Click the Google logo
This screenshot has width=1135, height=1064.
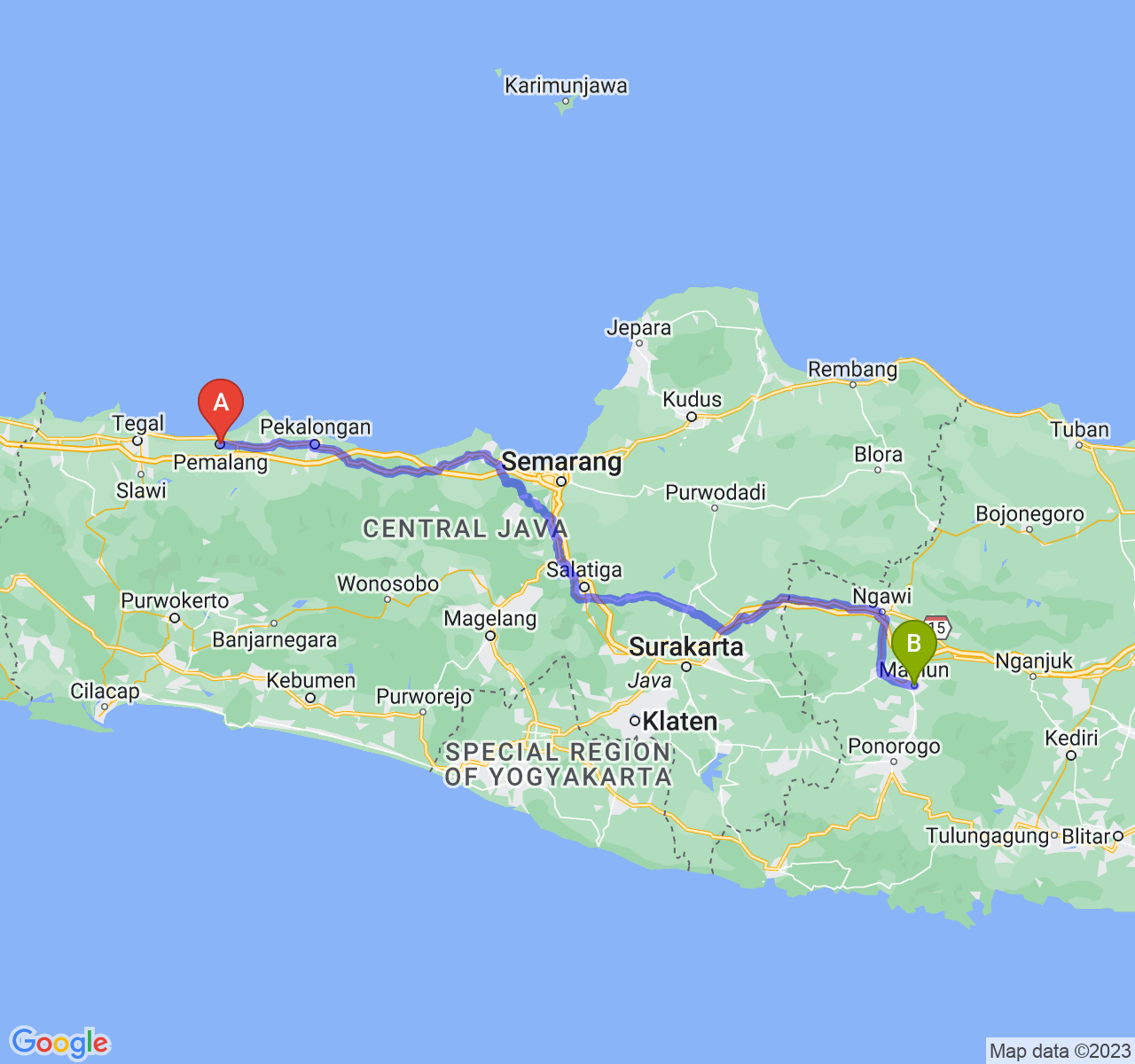59,1043
